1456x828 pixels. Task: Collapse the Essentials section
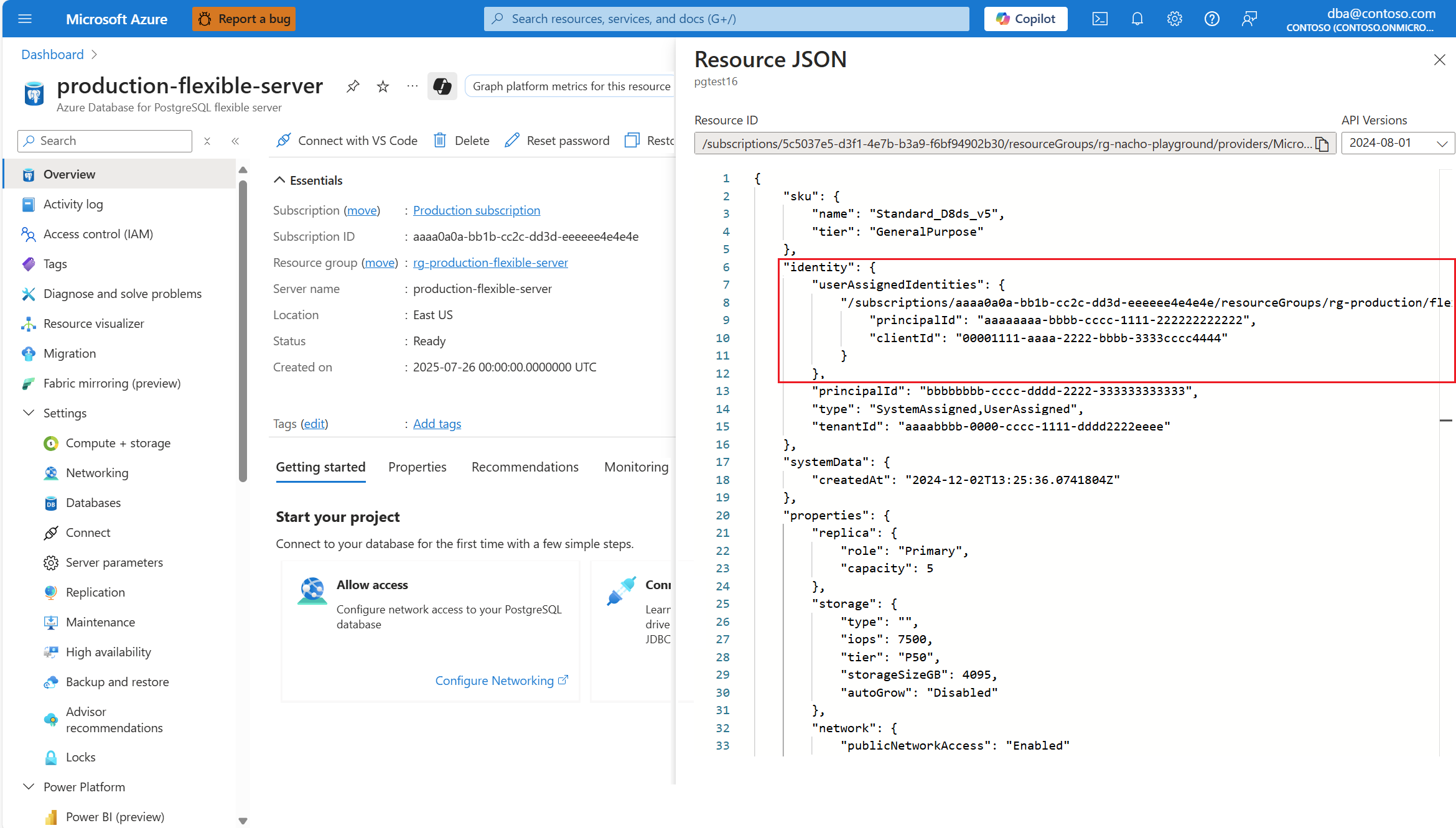tap(280, 180)
